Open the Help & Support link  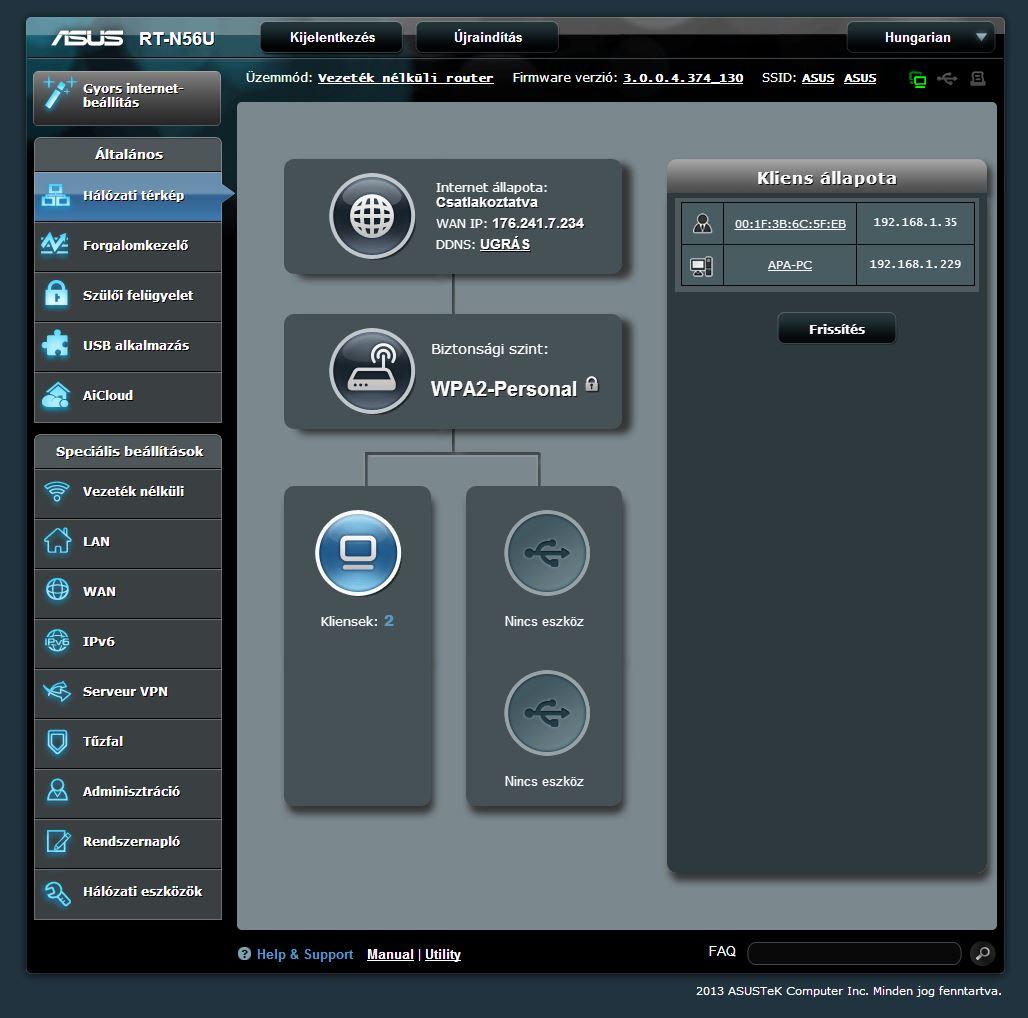(305, 954)
